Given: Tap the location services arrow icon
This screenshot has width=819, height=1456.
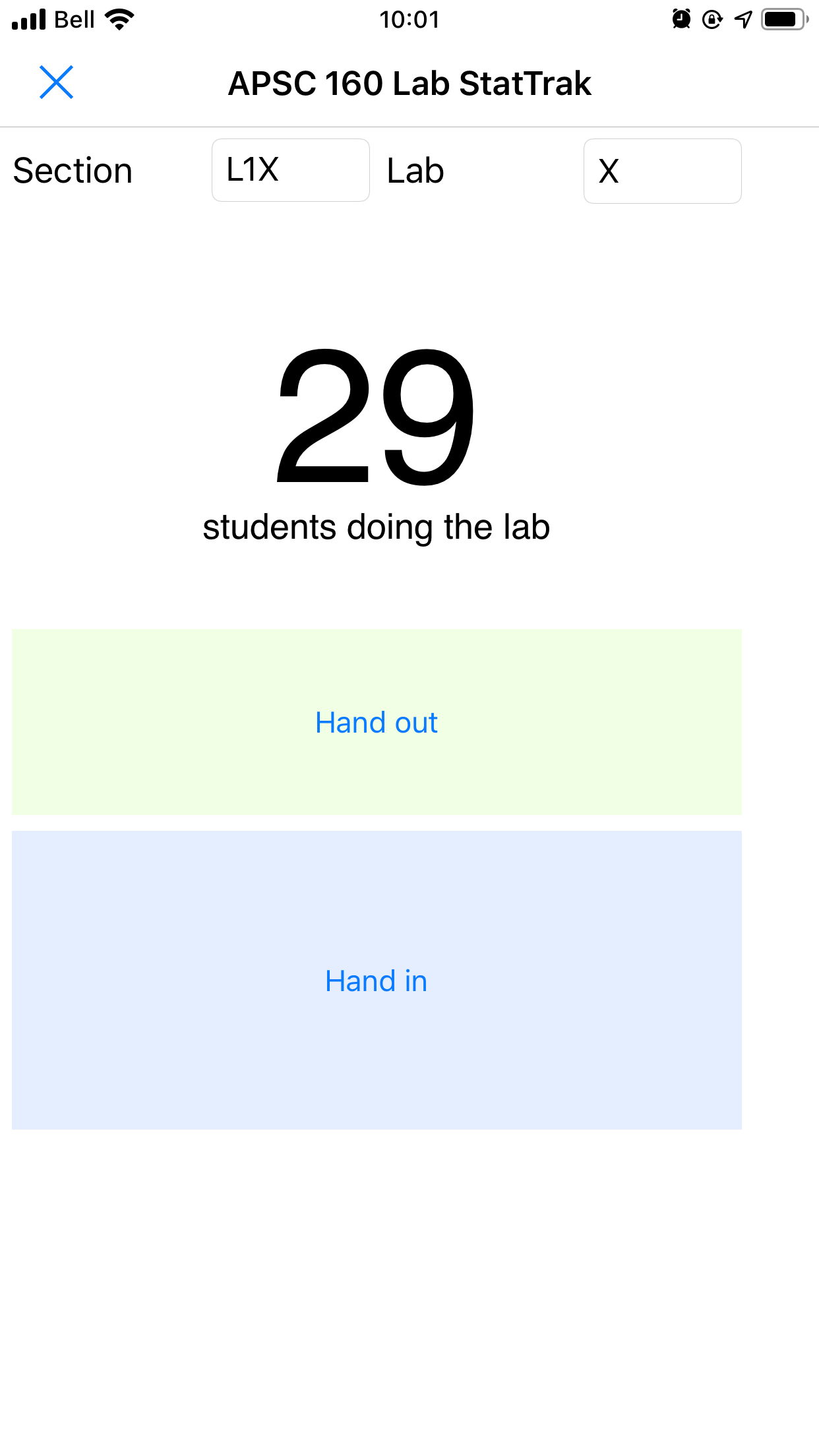Looking at the screenshot, I should coord(743,20).
